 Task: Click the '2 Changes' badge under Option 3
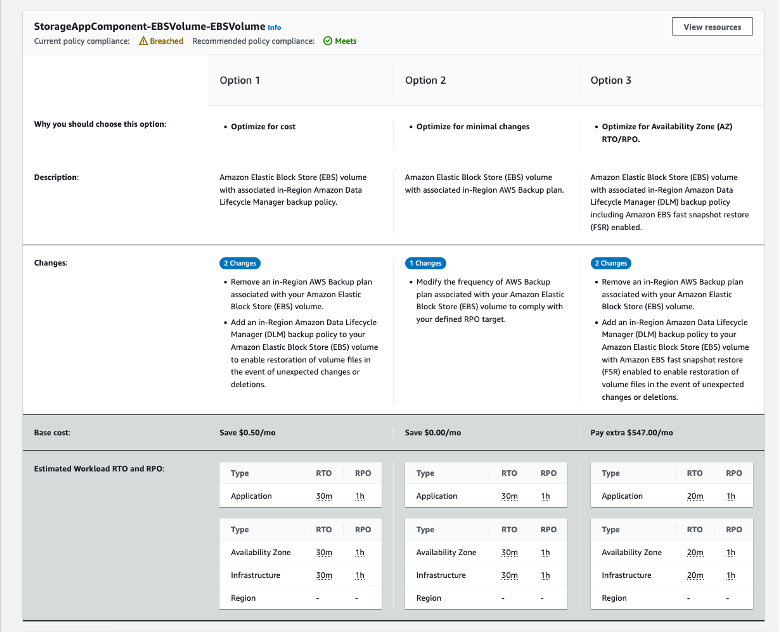tap(611, 263)
